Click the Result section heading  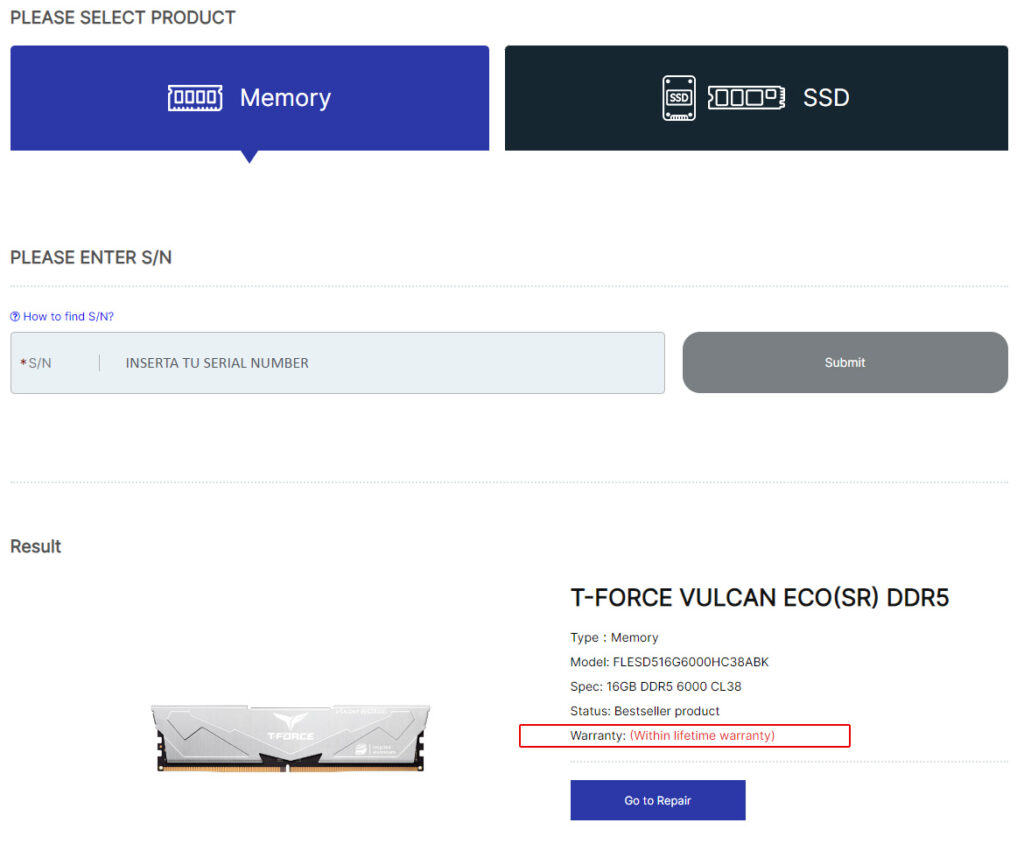click(x=36, y=547)
